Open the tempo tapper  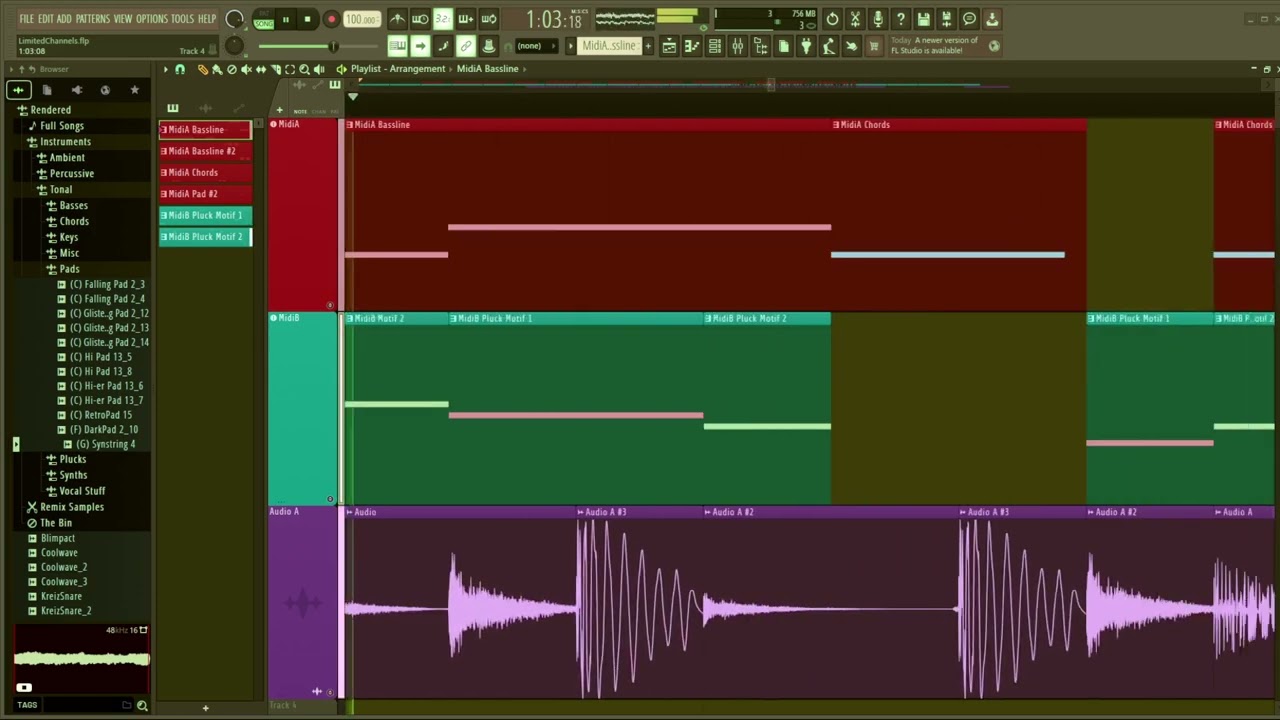click(x=829, y=46)
